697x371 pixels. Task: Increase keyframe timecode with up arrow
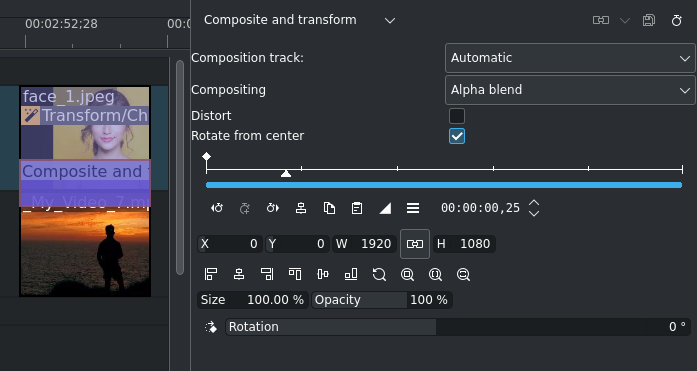click(534, 203)
